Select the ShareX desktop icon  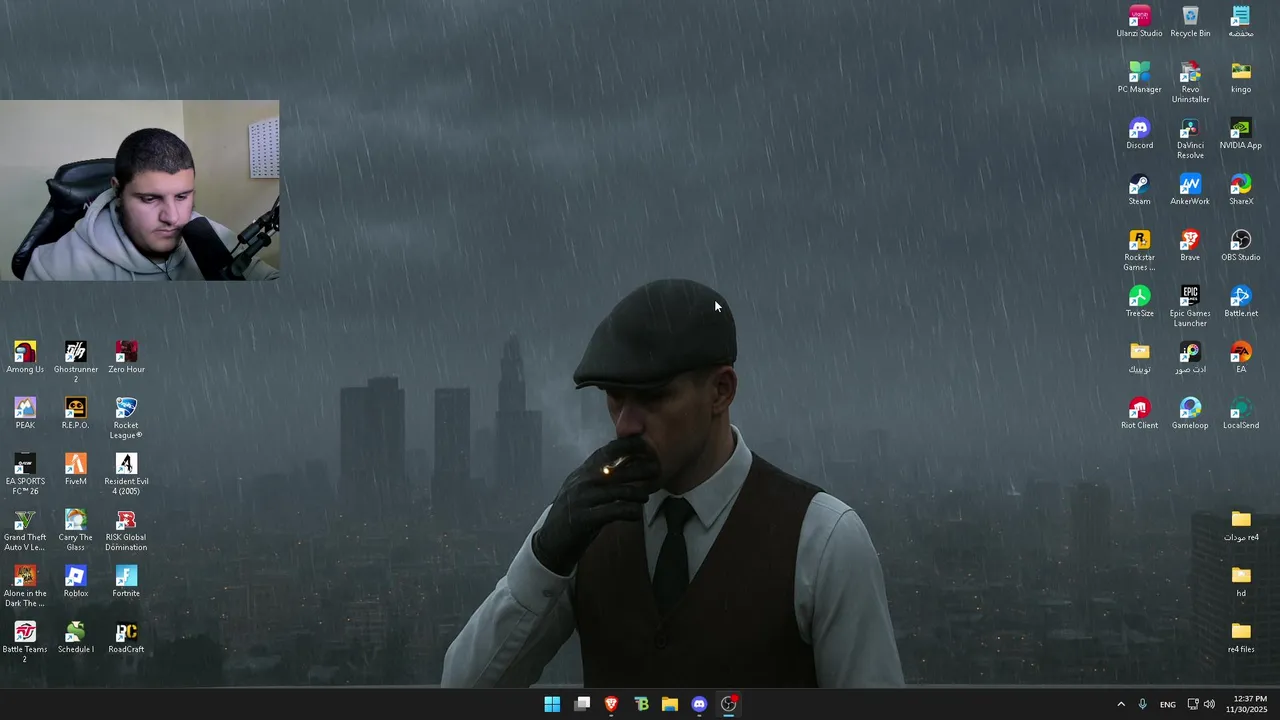click(1241, 189)
